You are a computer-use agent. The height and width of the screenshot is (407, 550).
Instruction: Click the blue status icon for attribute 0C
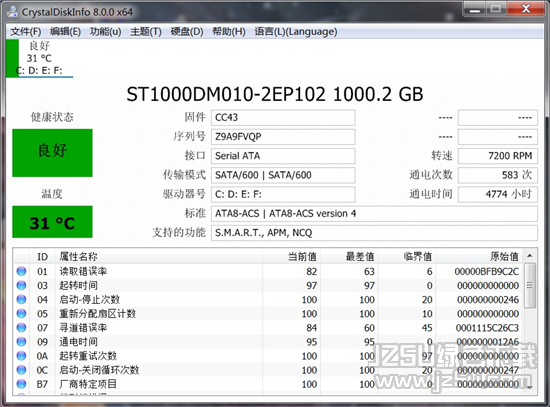pyautogui.click(x=21, y=370)
